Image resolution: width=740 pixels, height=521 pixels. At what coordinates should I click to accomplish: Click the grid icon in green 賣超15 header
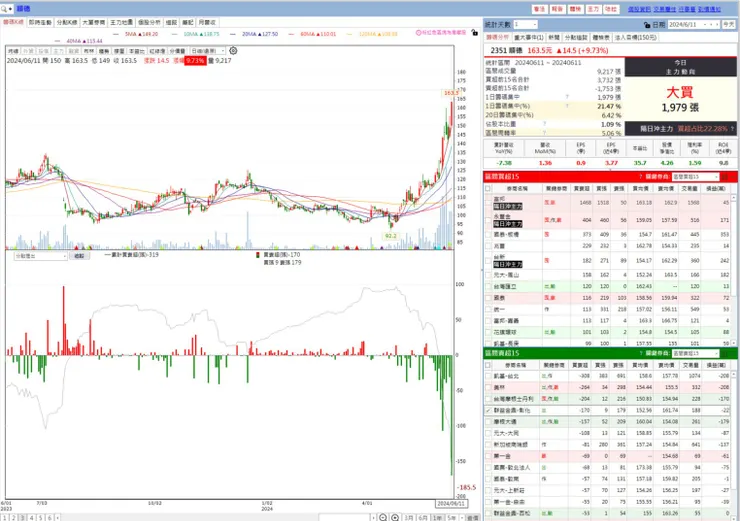(725, 353)
